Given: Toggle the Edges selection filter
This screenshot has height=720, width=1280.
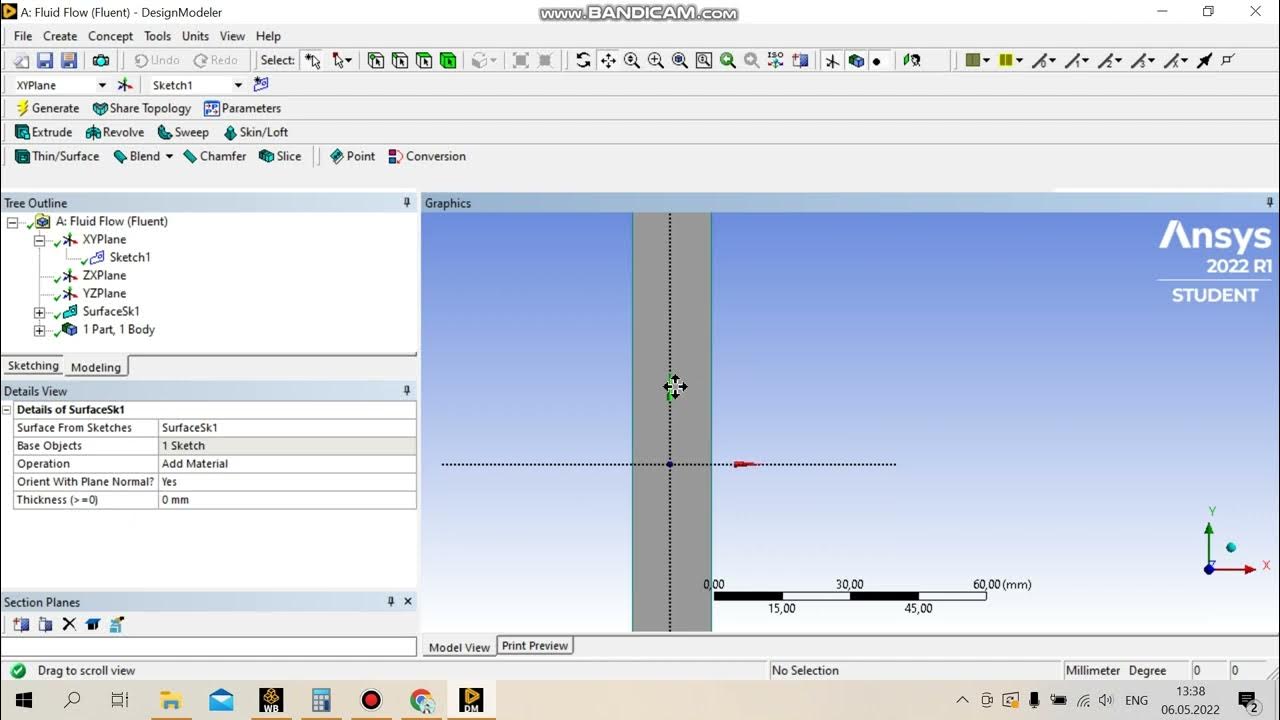Looking at the screenshot, I should click(400, 61).
